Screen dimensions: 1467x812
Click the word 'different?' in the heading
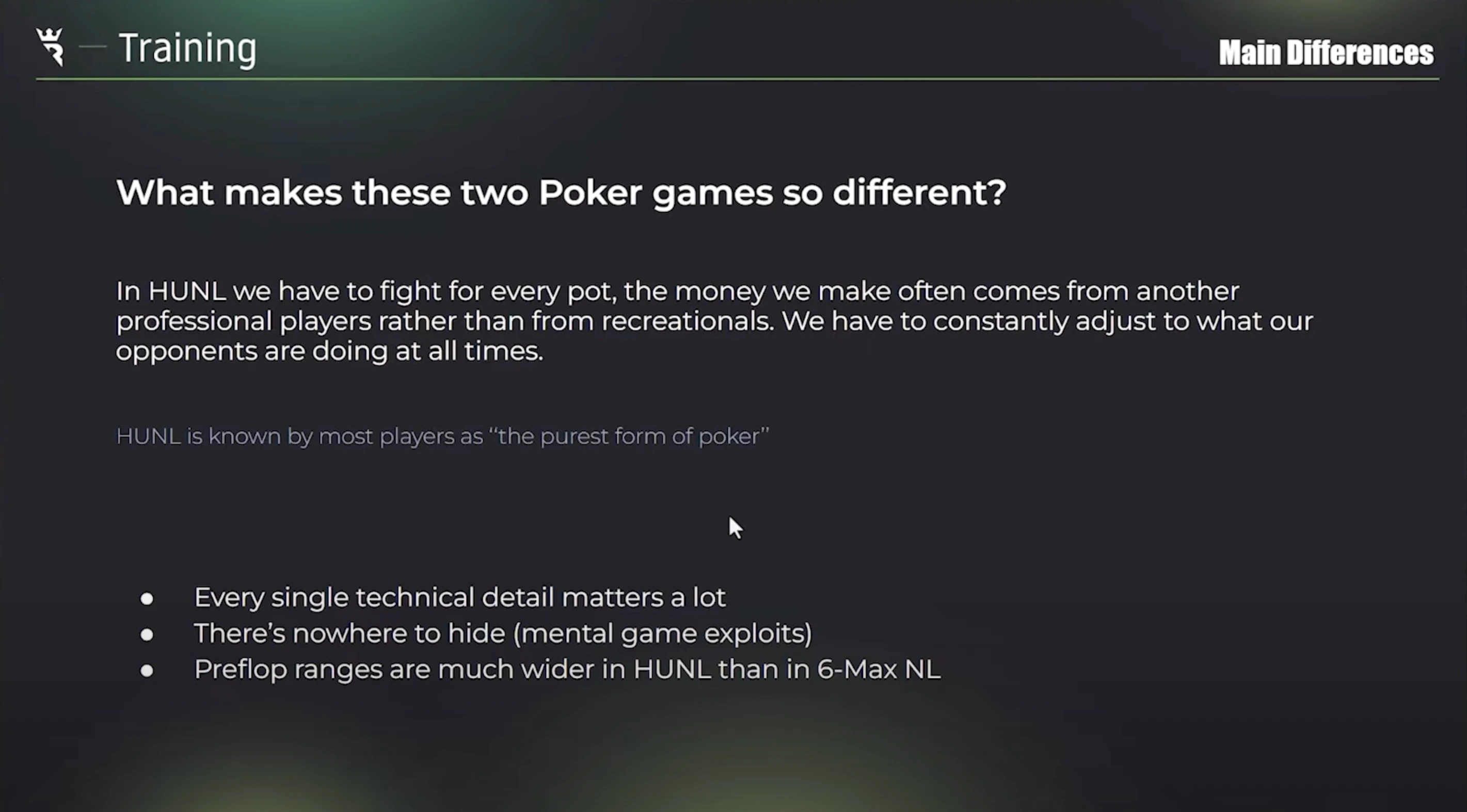[x=919, y=192]
